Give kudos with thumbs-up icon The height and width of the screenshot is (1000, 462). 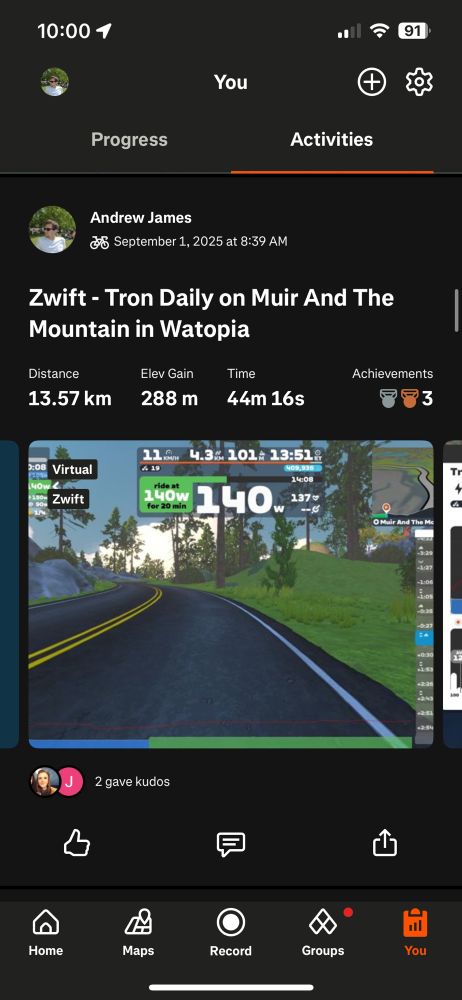coord(77,844)
